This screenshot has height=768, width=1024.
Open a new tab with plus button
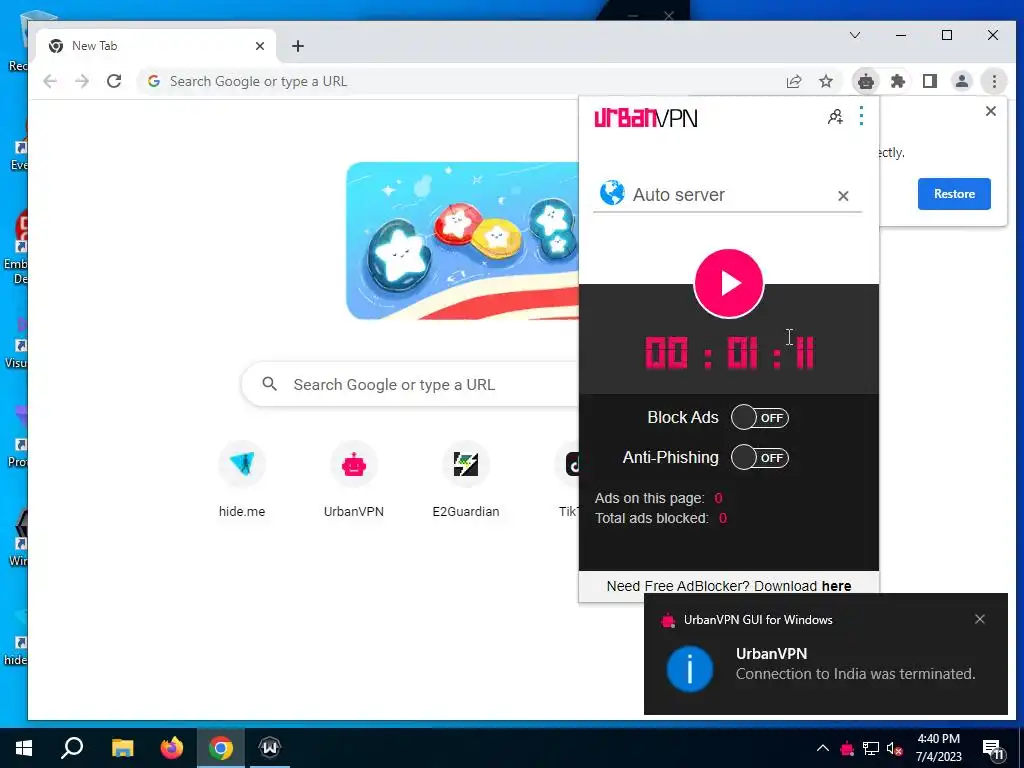click(298, 46)
